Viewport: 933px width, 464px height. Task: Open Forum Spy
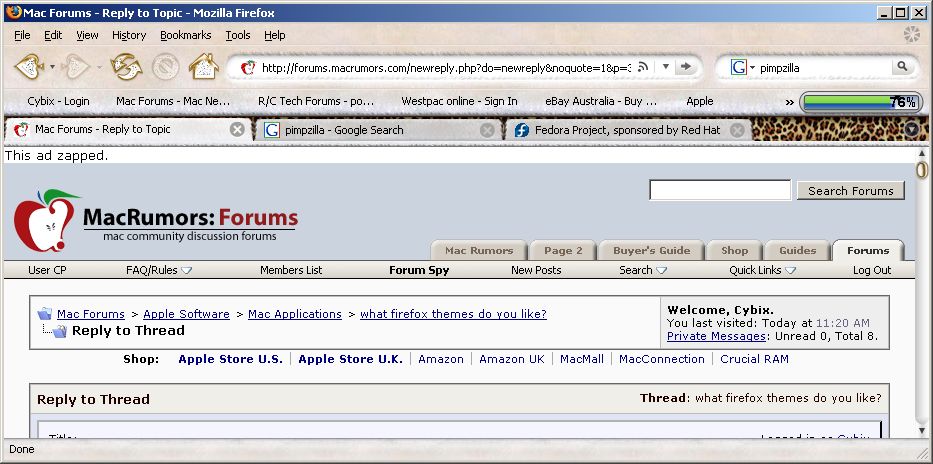pyautogui.click(x=419, y=270)
